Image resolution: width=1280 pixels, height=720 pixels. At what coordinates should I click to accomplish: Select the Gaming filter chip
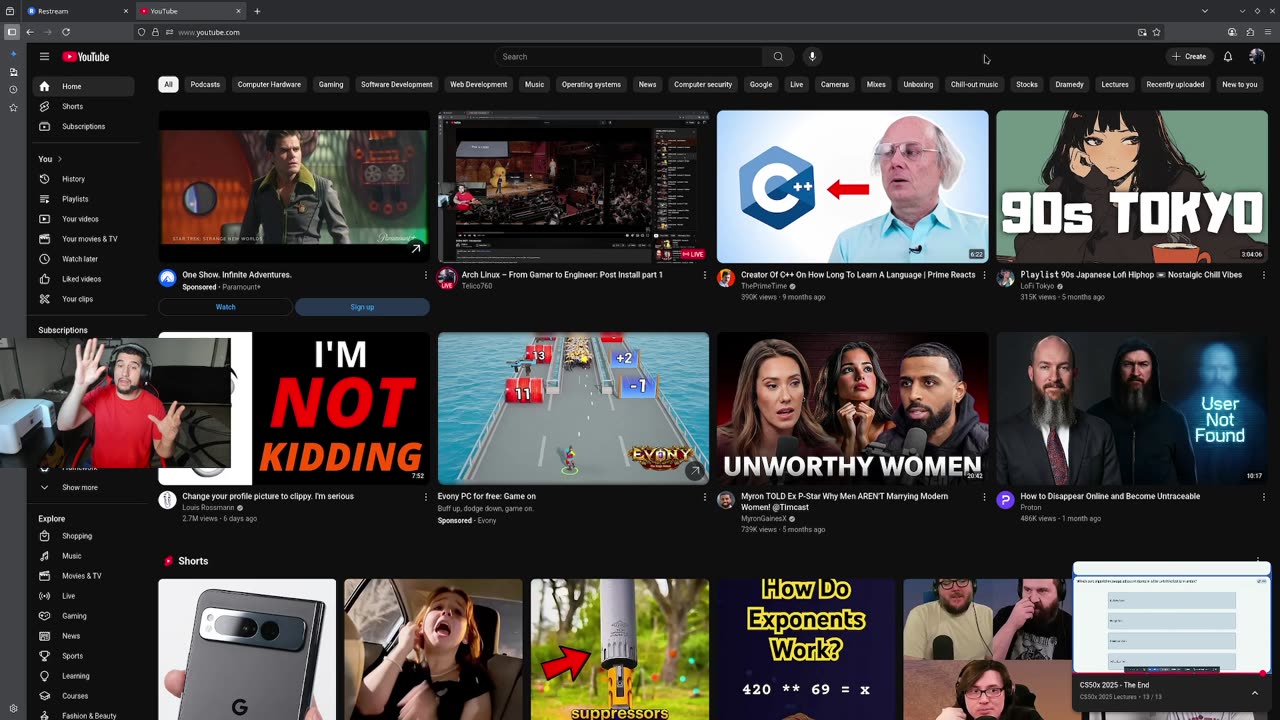click(x=331, y=85)
